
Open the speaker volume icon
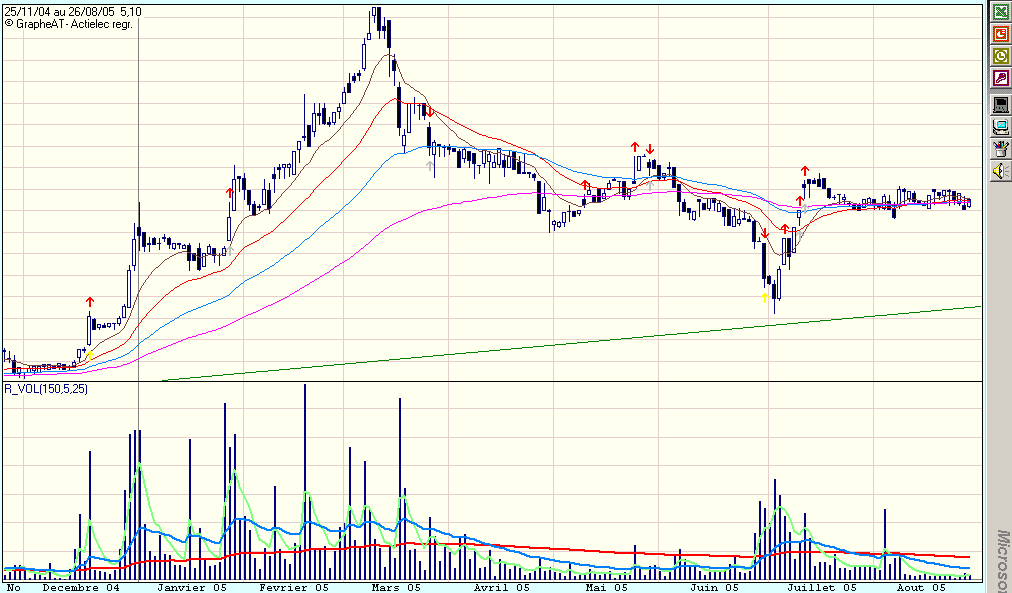point(1000,172)
